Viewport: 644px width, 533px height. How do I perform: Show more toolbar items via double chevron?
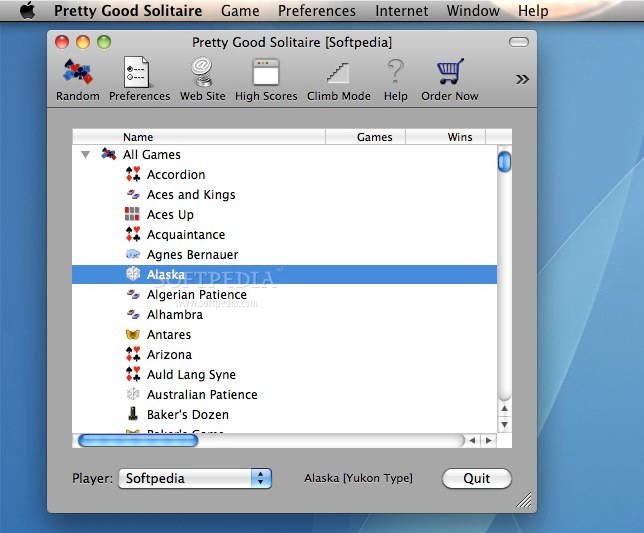[x=522, y=79]
